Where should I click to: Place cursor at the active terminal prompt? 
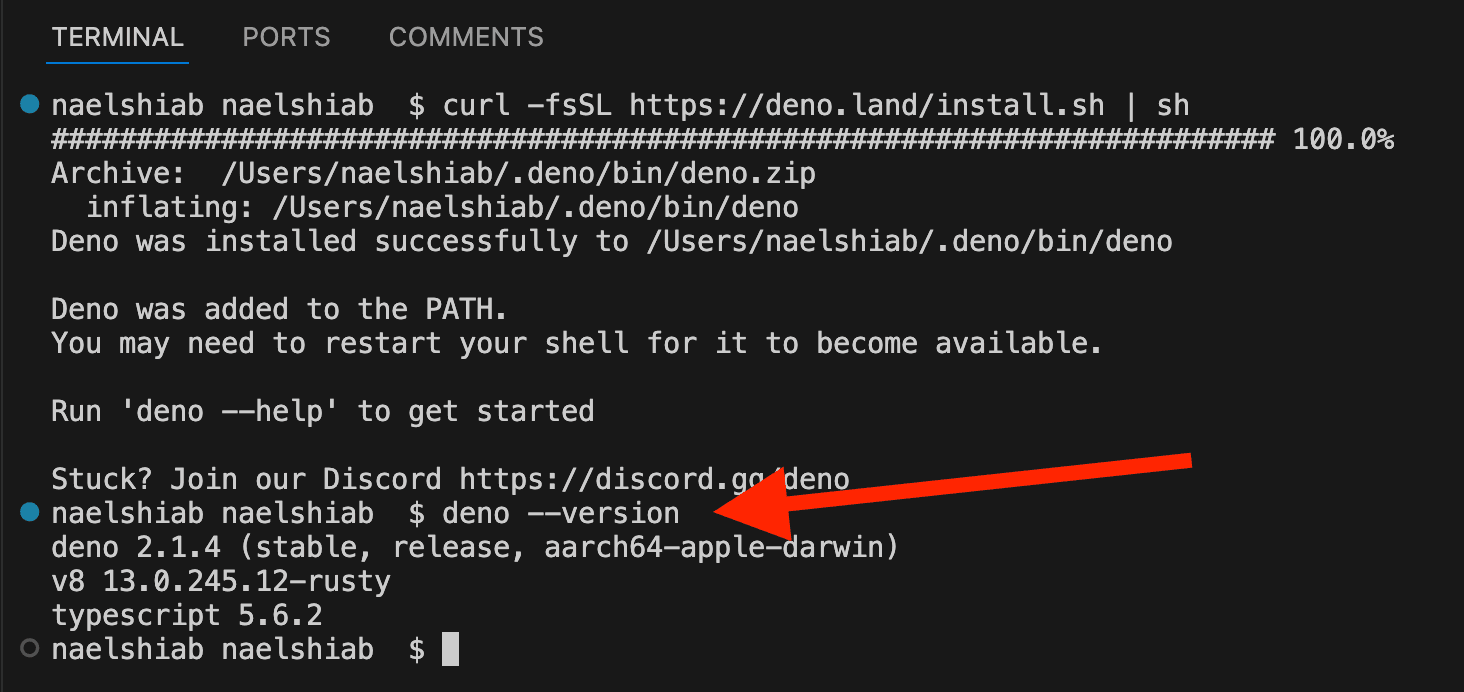point(451,648)
